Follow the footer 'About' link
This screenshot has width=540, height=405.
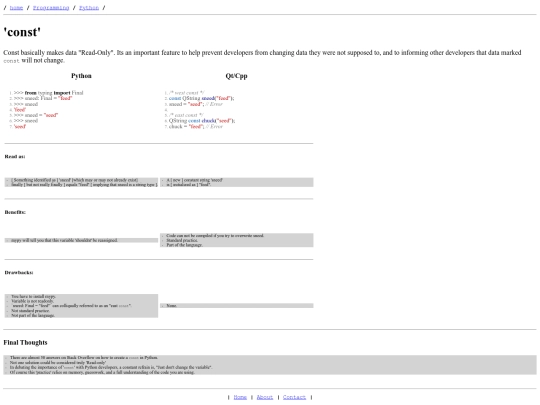265,397
